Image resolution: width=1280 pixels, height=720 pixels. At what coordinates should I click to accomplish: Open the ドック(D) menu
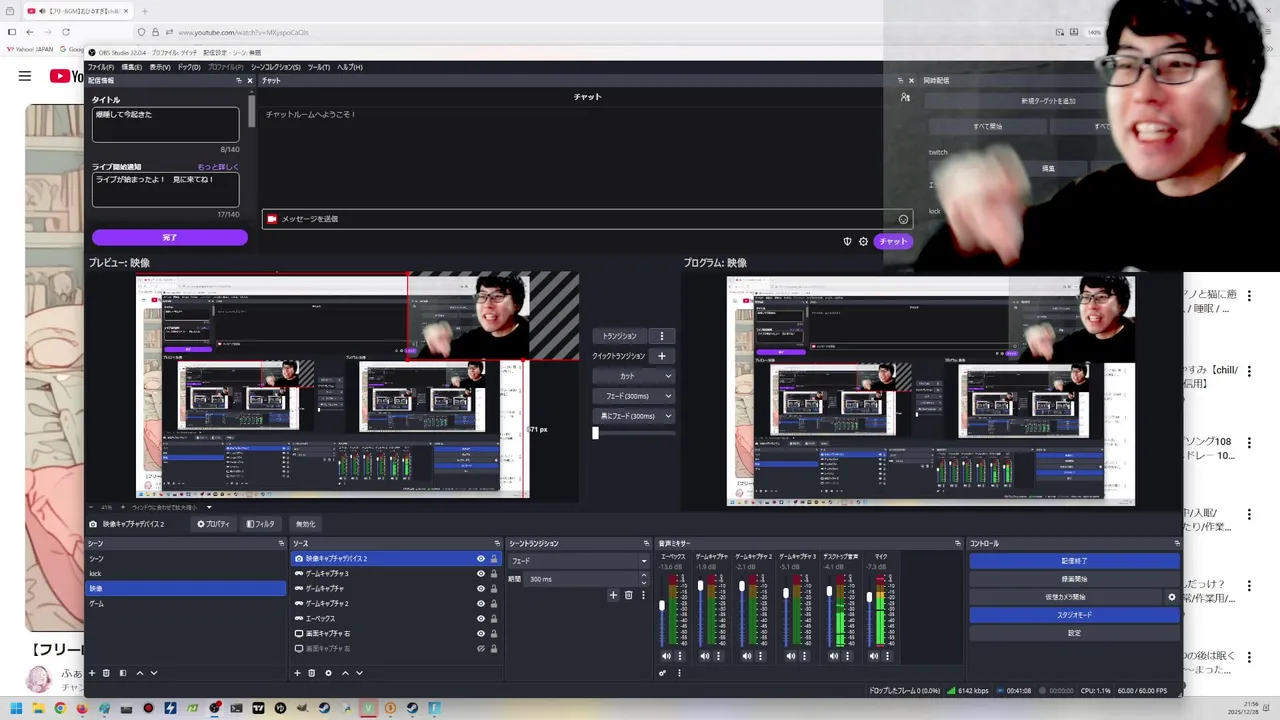click(x=189, y=67)
